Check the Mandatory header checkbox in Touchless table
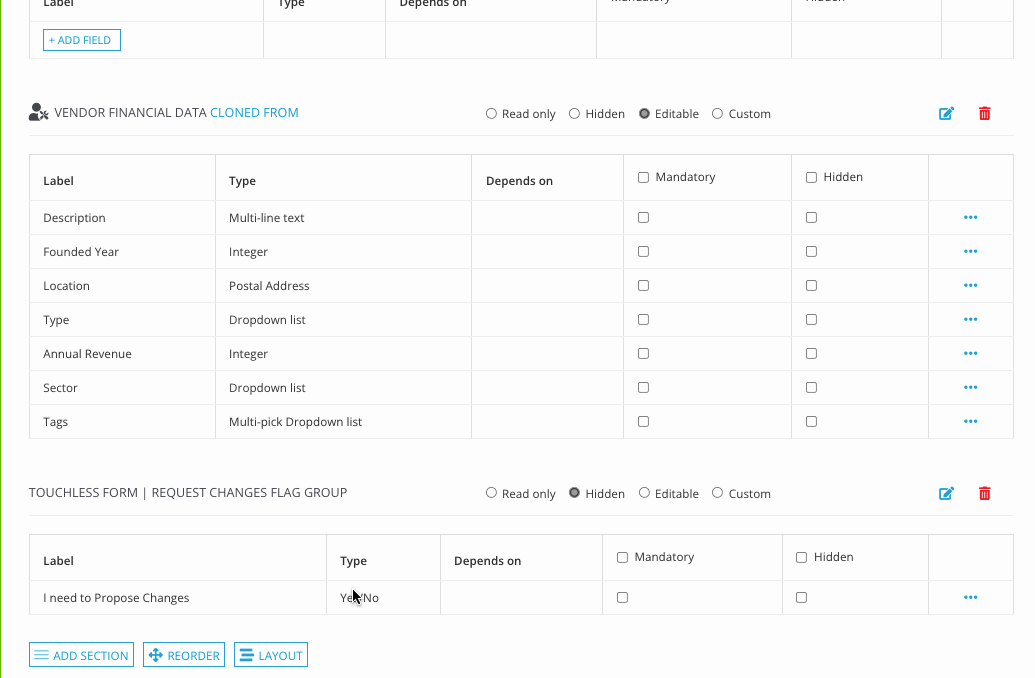1035x678 pixels. point(622,557)
